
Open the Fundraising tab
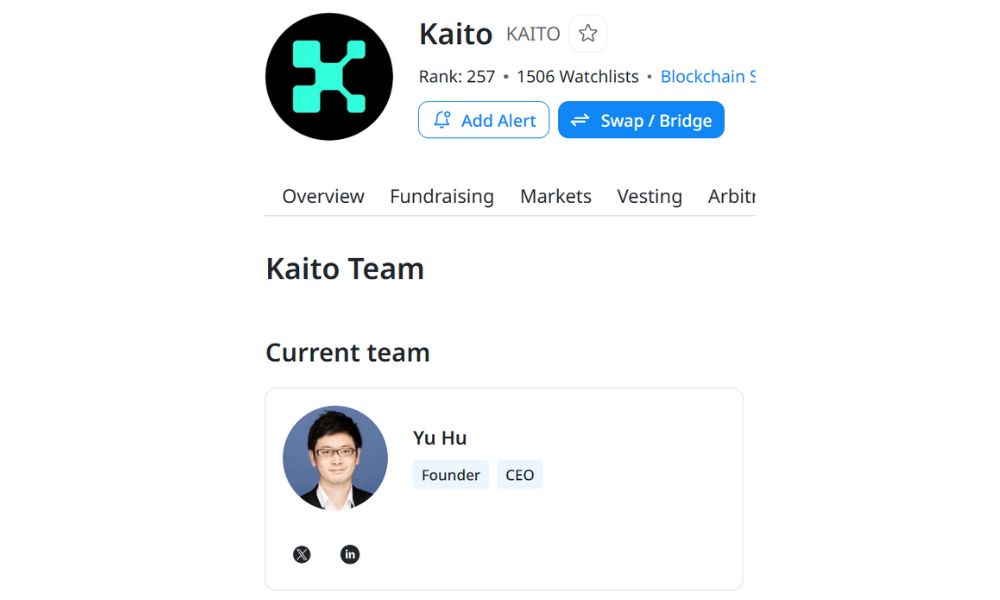pyautogui.click(x=442, y=196)
